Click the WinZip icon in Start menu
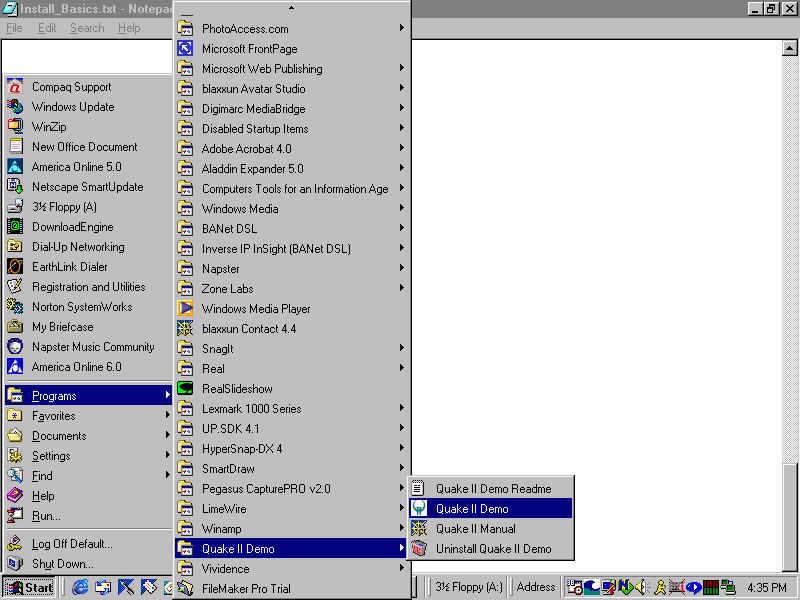The height and width of the screenshot is (600, 800). (x=15, y=127)
